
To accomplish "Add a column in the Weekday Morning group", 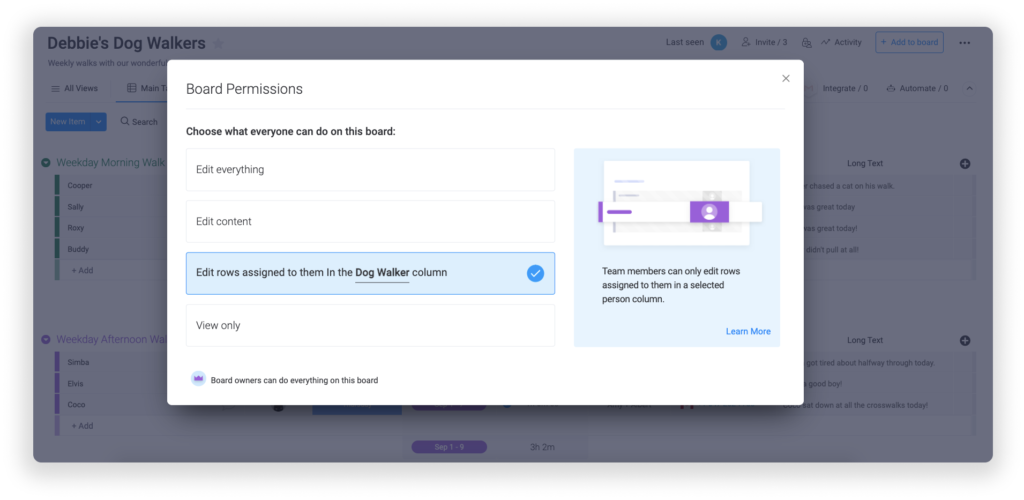I will tap(964, 164).
